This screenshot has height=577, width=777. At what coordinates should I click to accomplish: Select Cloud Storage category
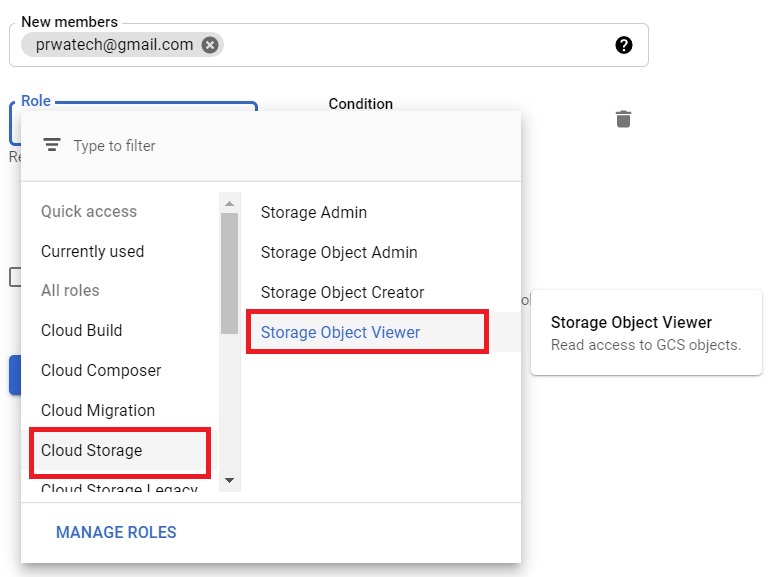point(119,451)
